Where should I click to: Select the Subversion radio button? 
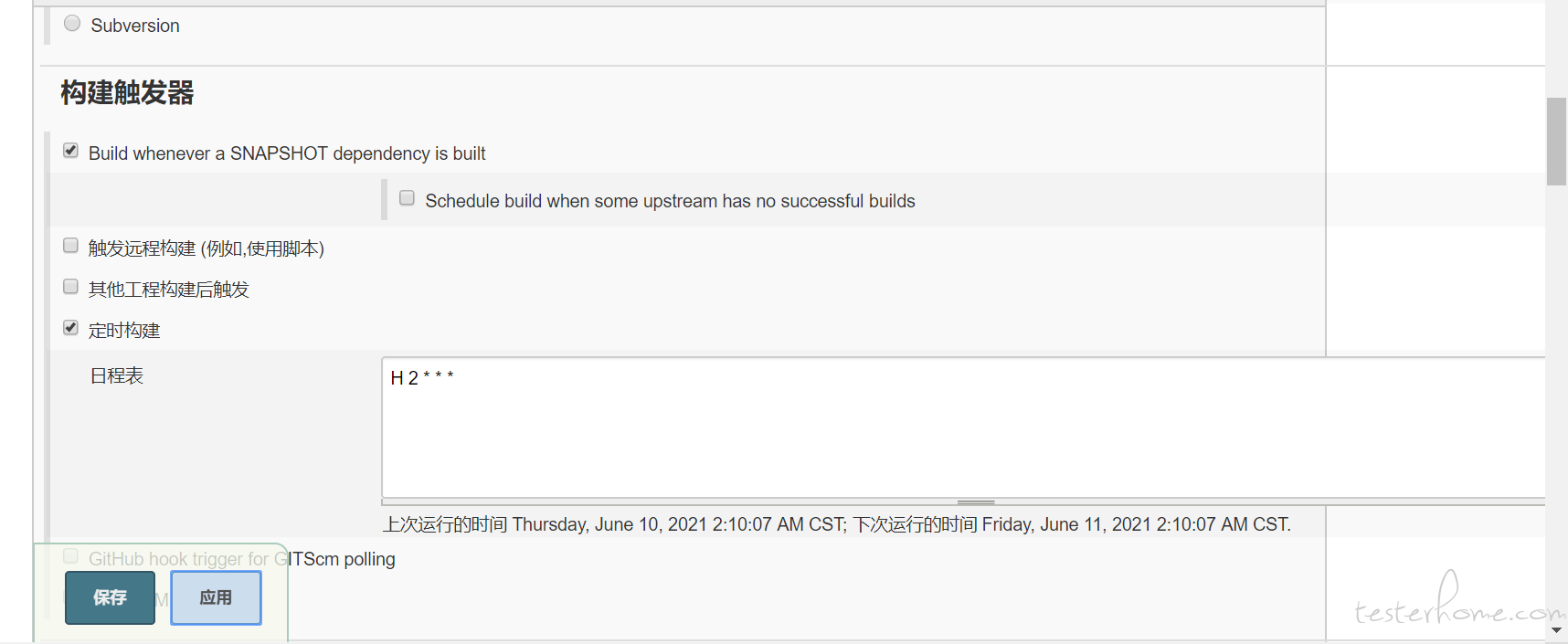72,24
